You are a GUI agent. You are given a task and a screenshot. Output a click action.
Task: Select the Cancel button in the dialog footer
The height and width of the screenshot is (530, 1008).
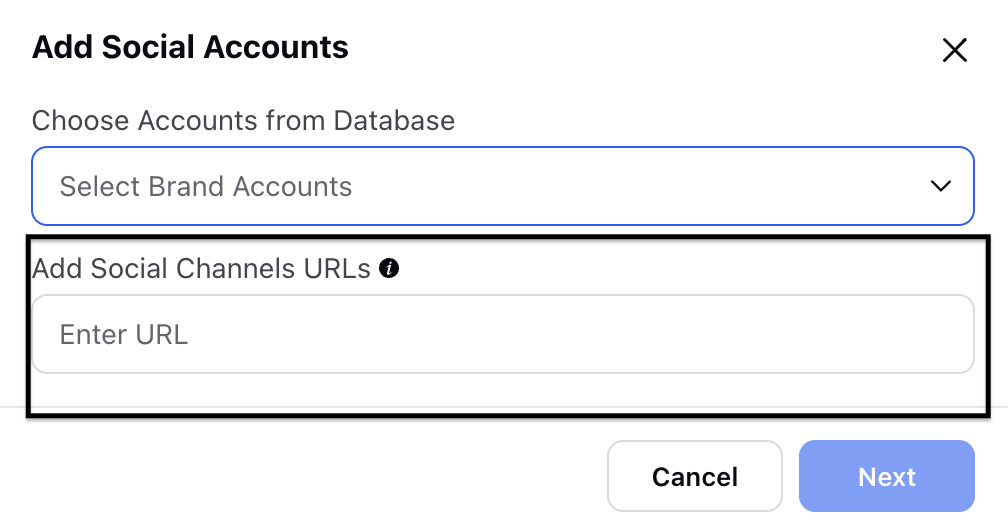tap(694, 476)
